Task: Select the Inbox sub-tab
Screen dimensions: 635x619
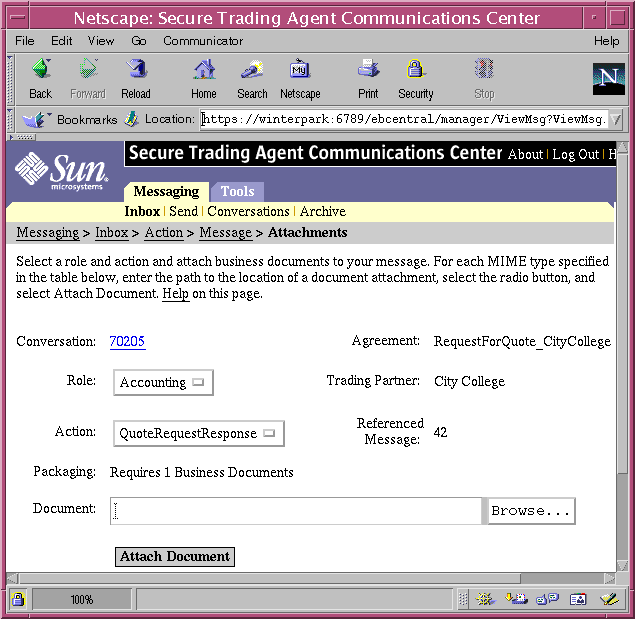Action: point(142,211)
